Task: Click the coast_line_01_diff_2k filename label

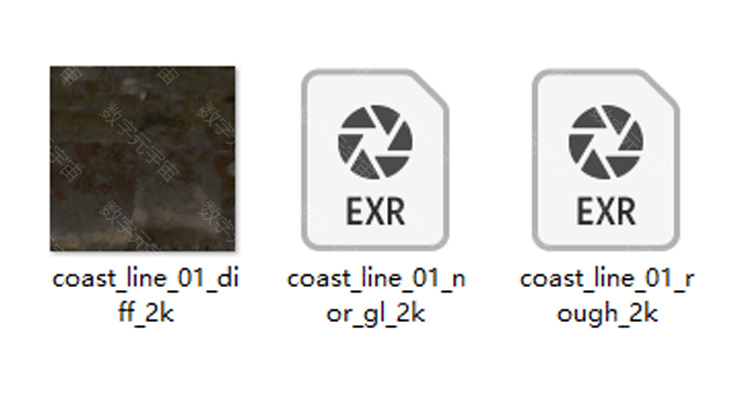Action: (x=146, y=296)
